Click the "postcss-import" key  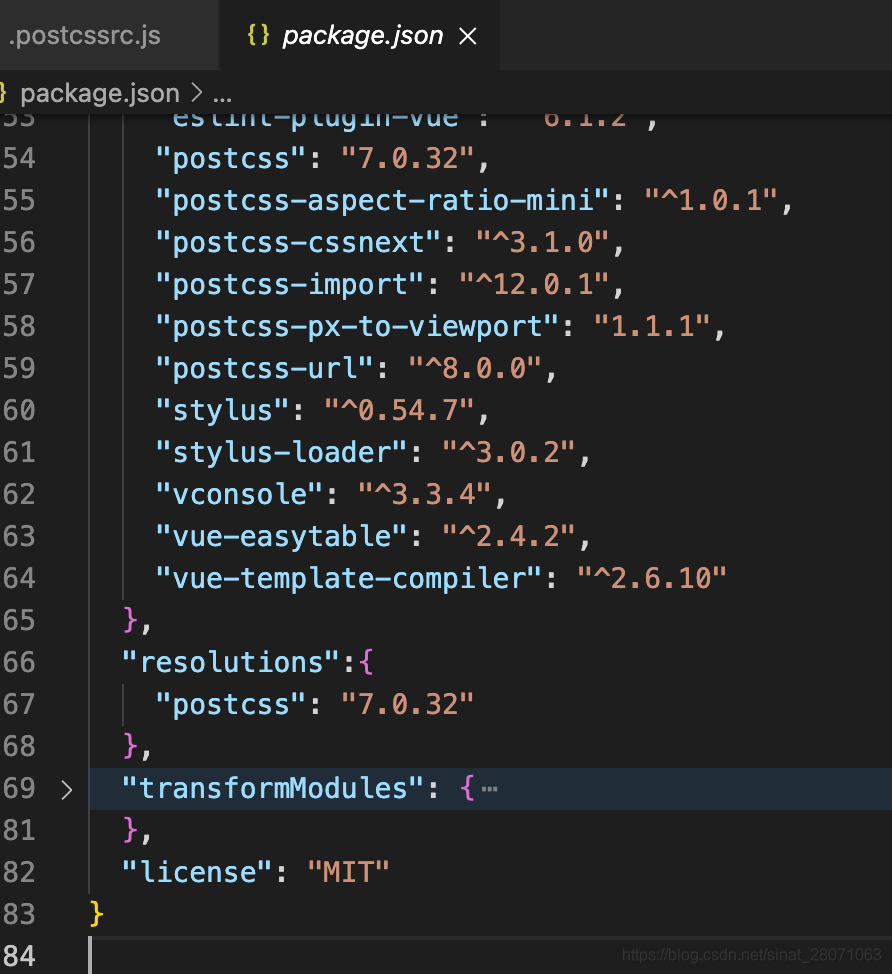click(289, 284)
